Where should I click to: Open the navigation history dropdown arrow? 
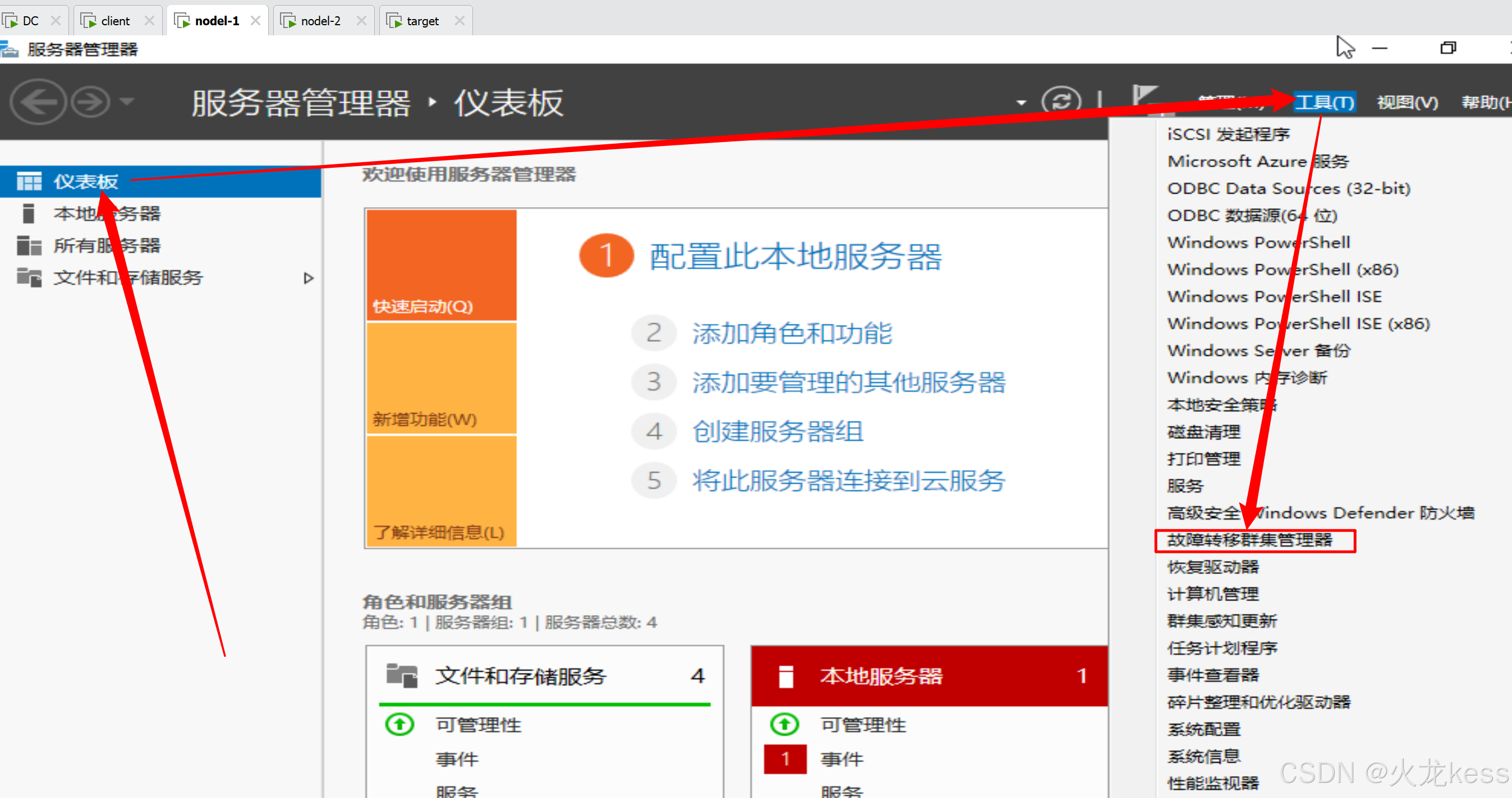pos(127,102)
